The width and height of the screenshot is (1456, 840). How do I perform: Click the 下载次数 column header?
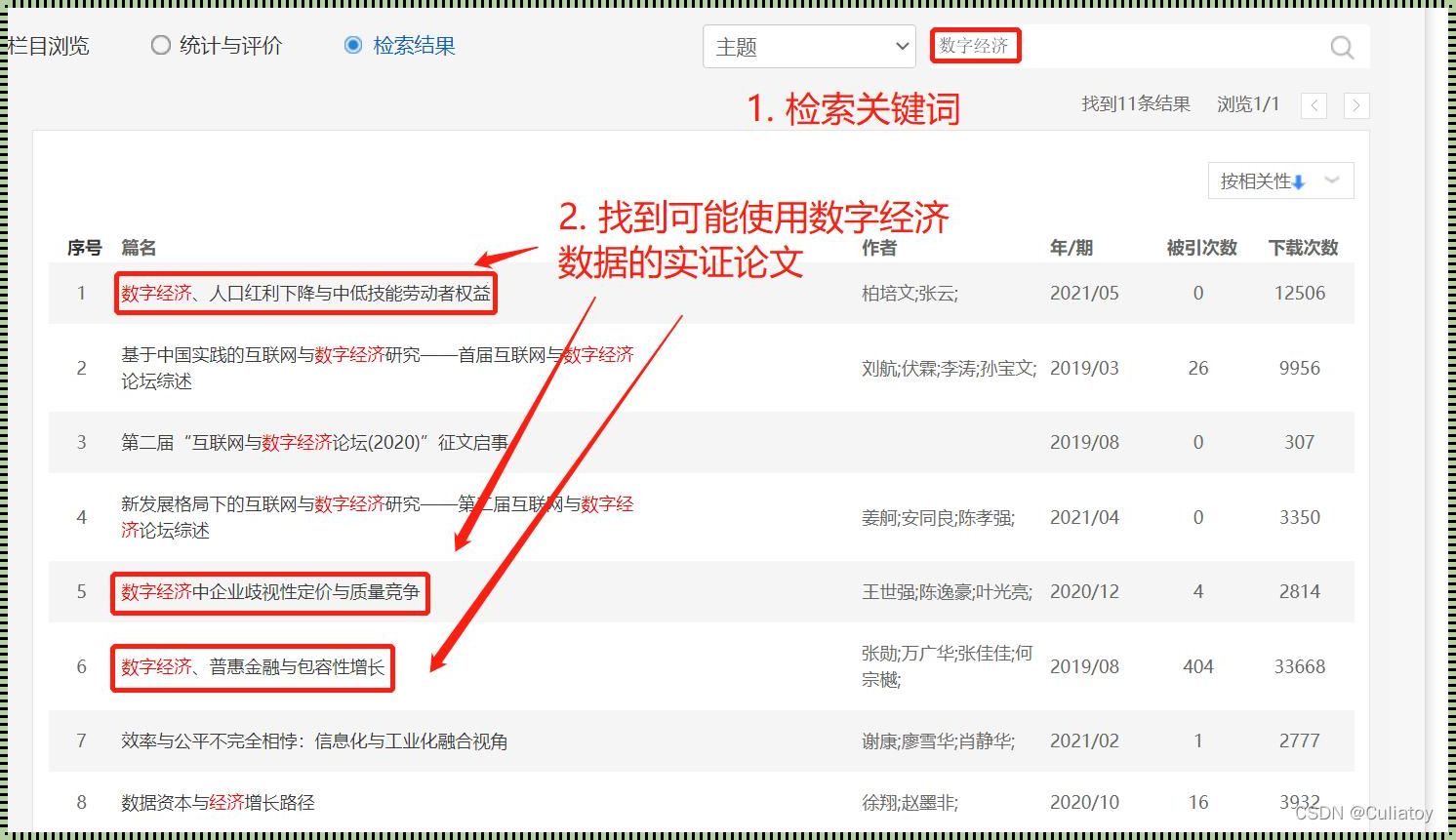[x=1303, y=248]
